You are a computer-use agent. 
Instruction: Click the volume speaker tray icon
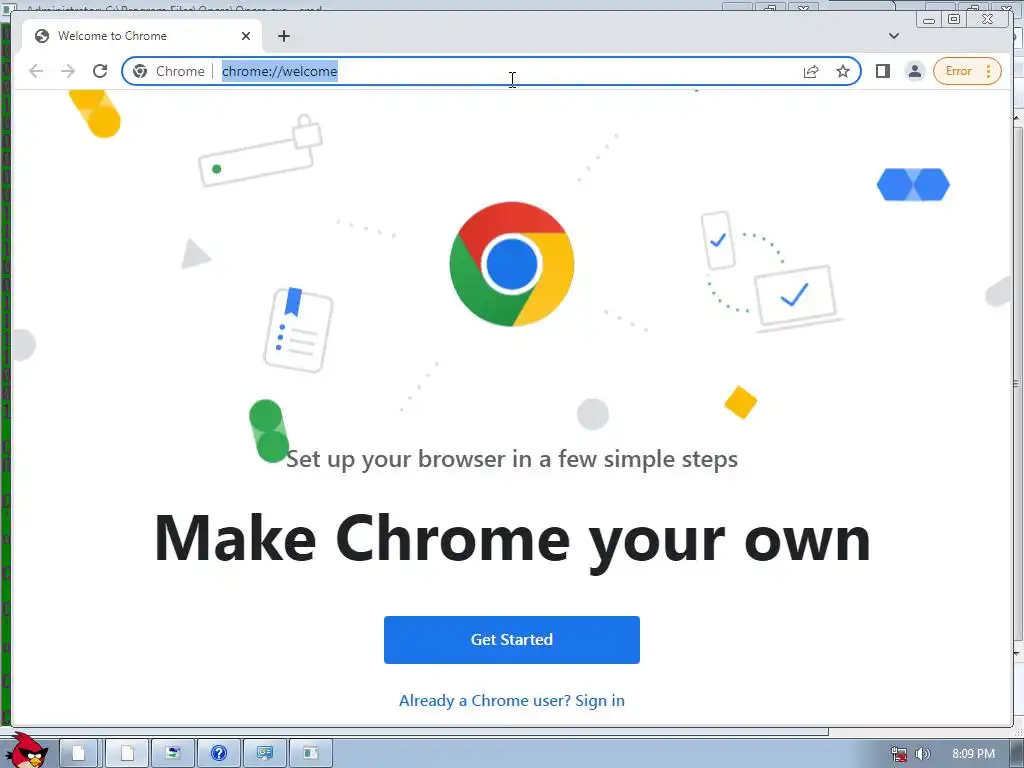pyautogui.click(x=922, y=754)
